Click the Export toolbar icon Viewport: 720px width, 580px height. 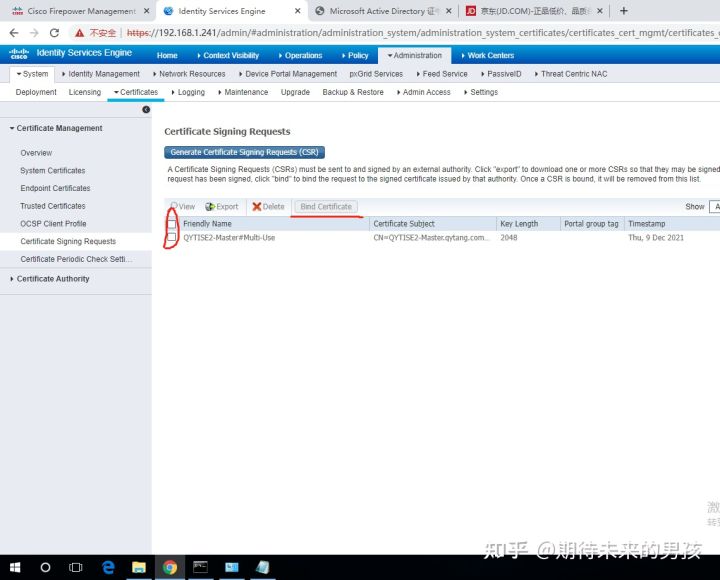pyautogui.click(x=210, y=207)
